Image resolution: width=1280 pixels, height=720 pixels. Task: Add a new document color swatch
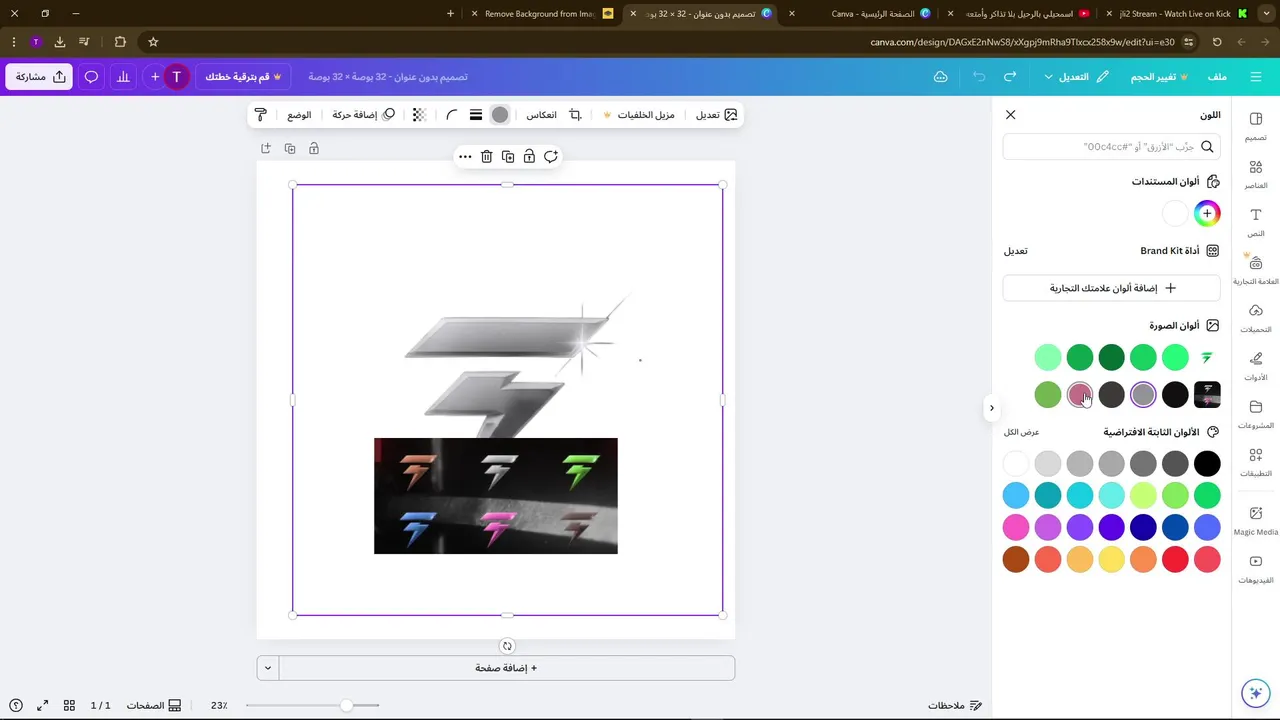pyautogui.click(x=1207, y=214)
